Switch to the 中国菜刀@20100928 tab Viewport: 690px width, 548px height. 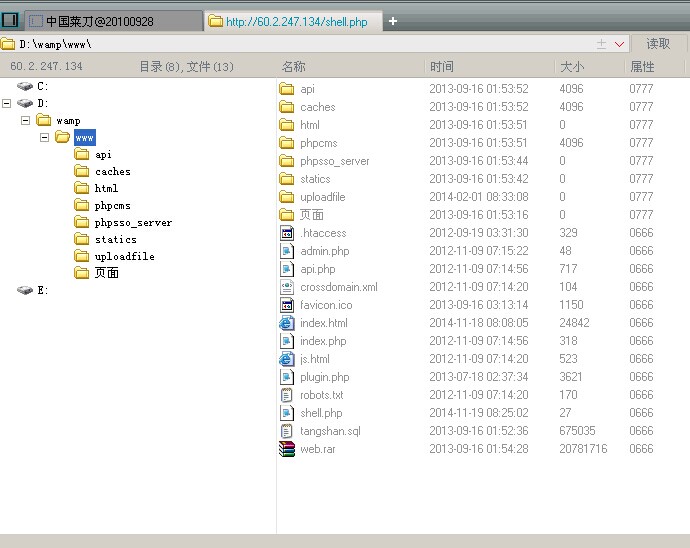(113, 21)
